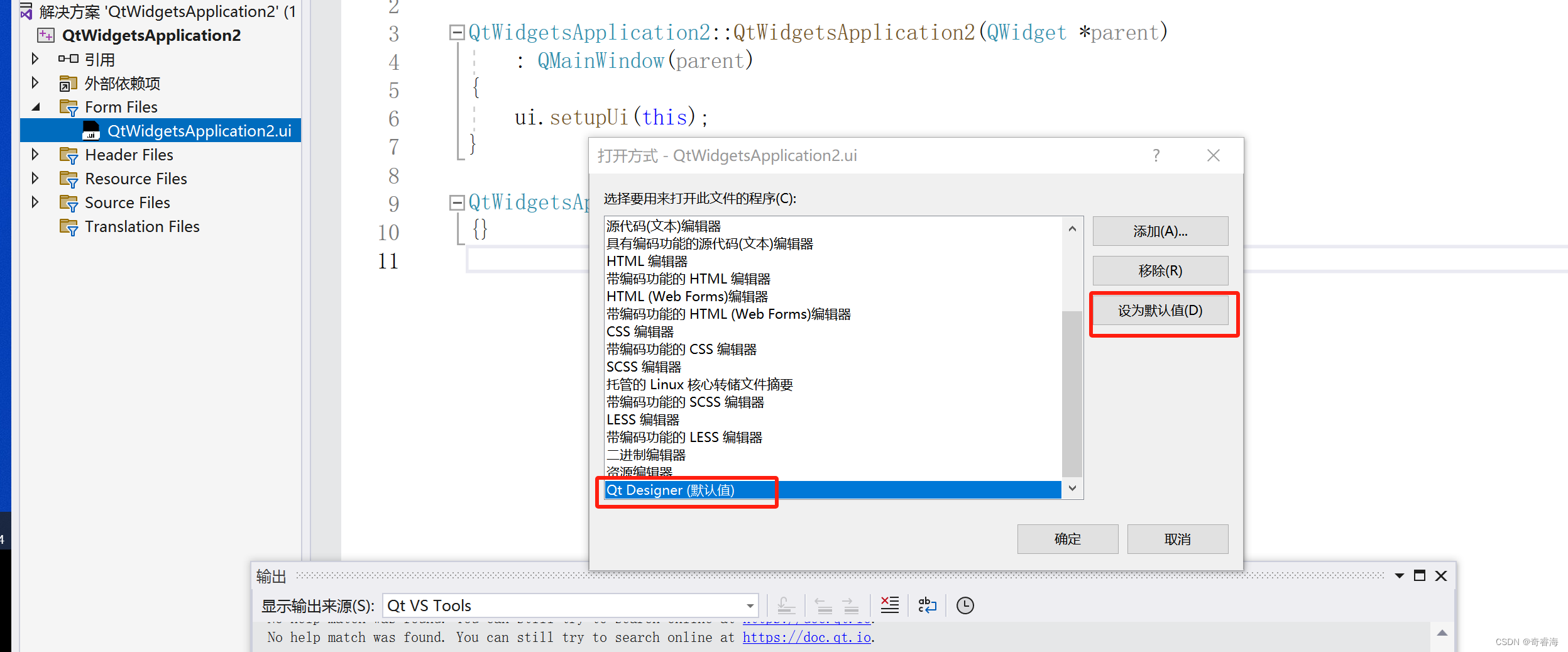Click the program list scroll up arrow
Image resolution: width=1568 pixels, height=652 pixels.
click(x=1072, y=229)
